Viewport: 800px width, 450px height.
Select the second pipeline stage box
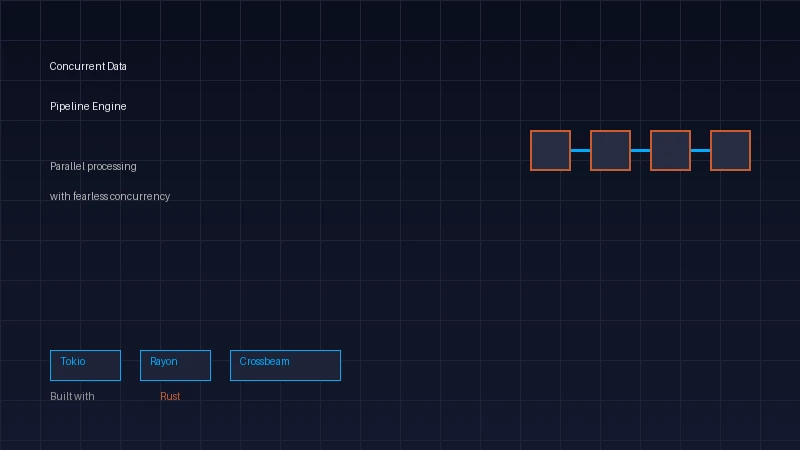pyautogui.click(x=610, y=150)
